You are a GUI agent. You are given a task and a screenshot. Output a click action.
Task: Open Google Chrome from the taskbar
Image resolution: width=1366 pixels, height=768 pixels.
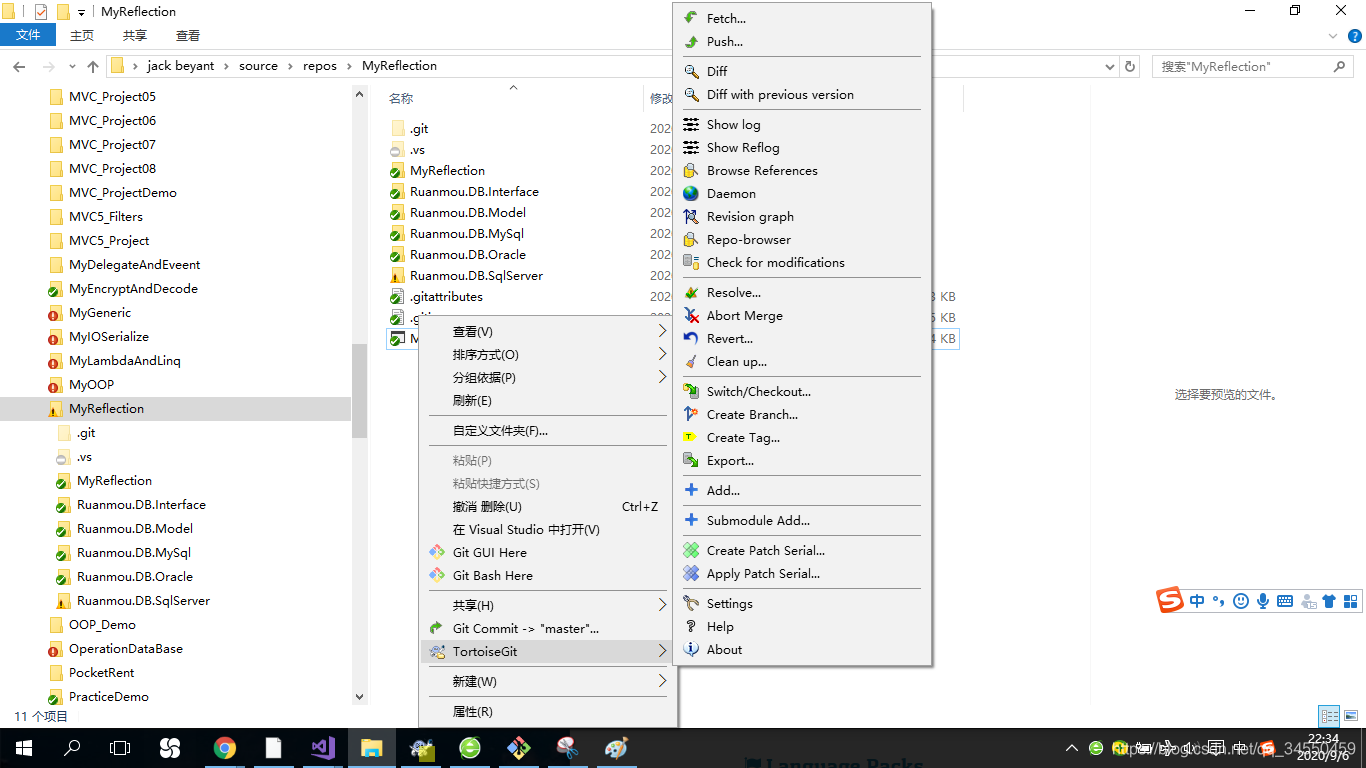coord(225,747)
